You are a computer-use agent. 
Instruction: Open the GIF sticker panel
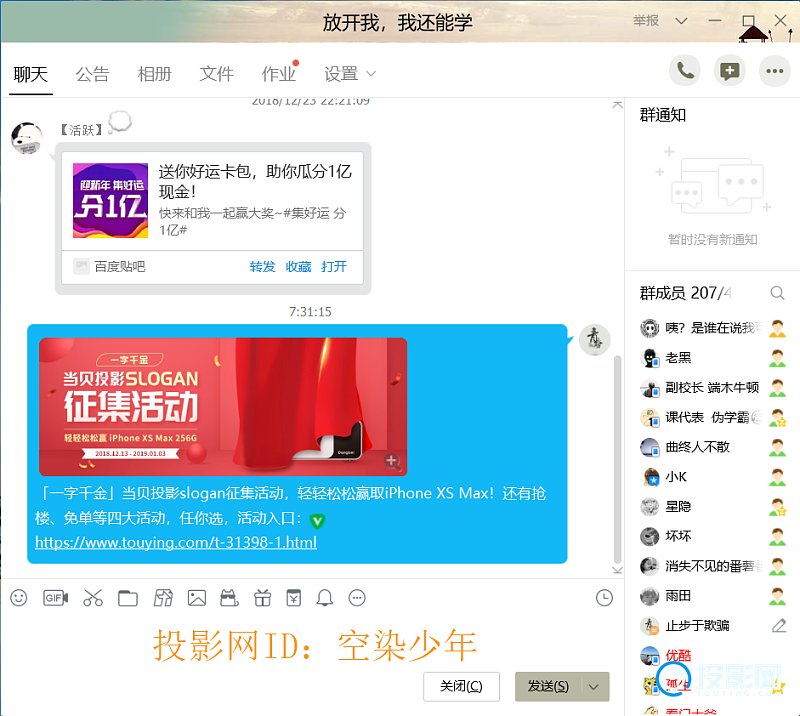[56, 598]
